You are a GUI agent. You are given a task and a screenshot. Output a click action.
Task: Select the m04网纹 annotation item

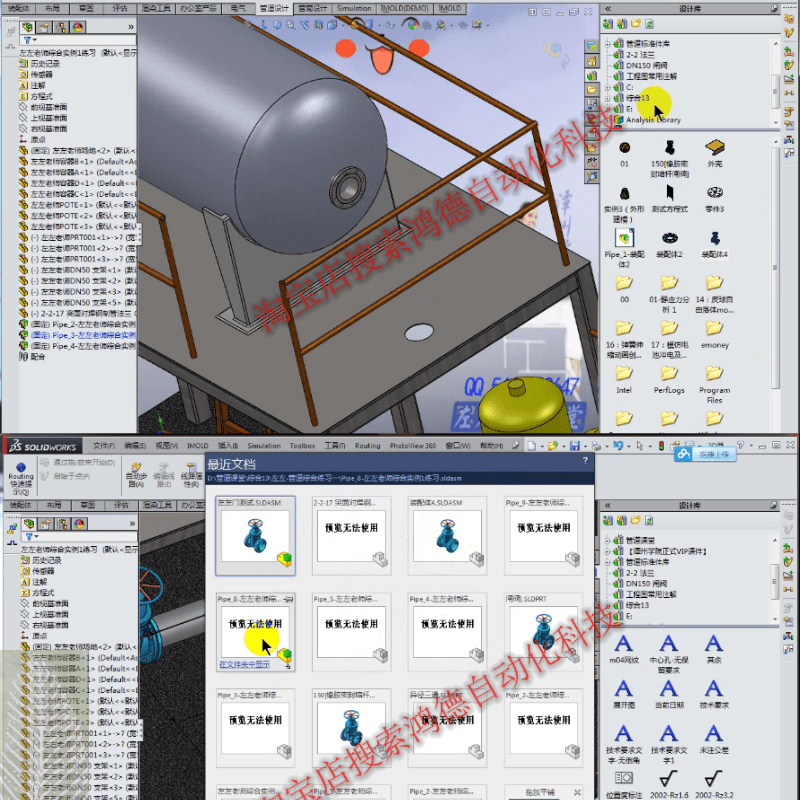point(623,648)
